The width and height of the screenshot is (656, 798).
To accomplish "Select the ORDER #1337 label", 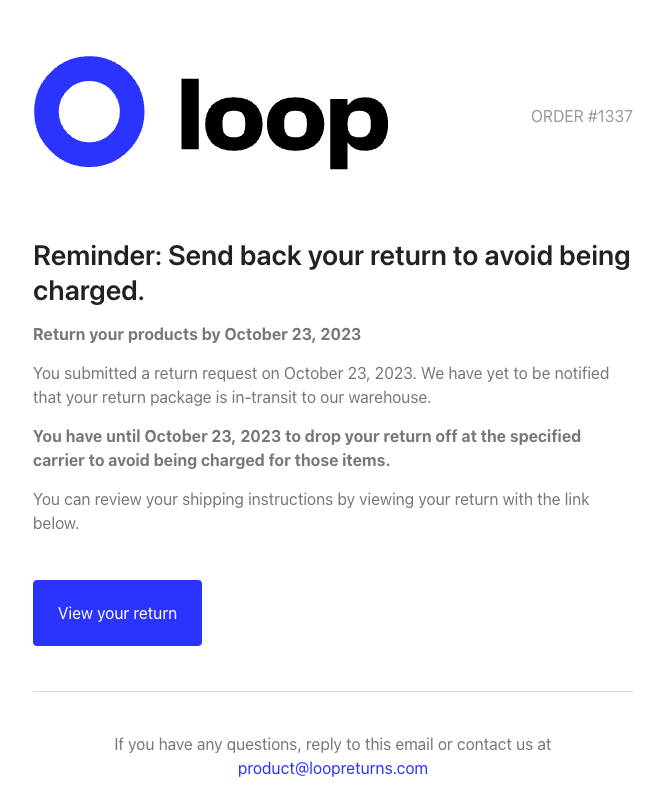I will 582,117.
